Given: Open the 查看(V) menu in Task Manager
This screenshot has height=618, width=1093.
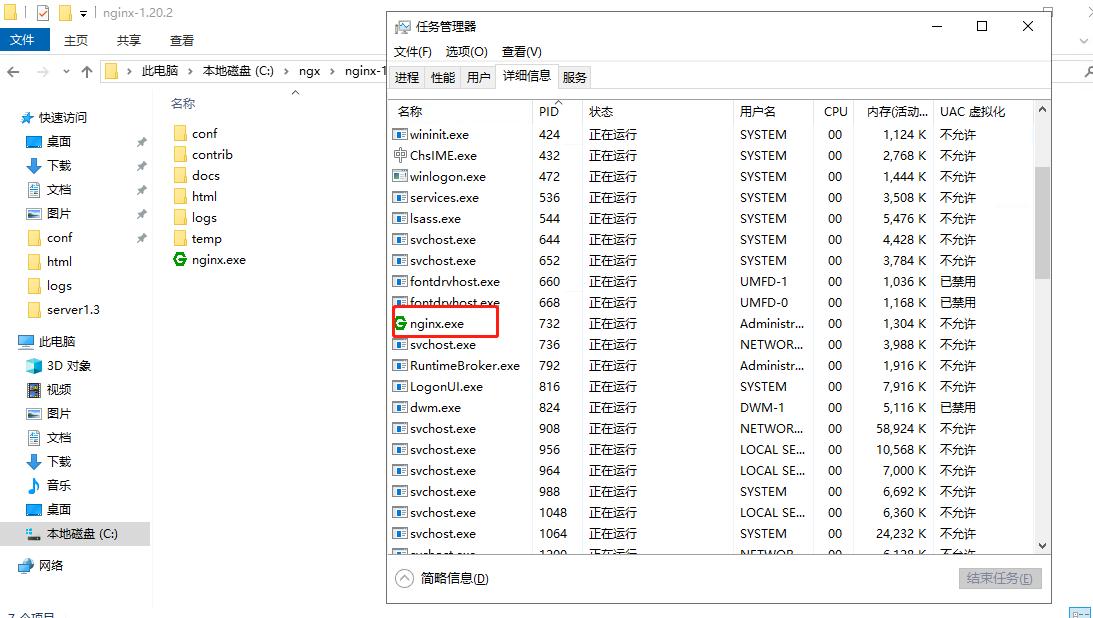Looking at the screenshot, I should tap(521, 51).
